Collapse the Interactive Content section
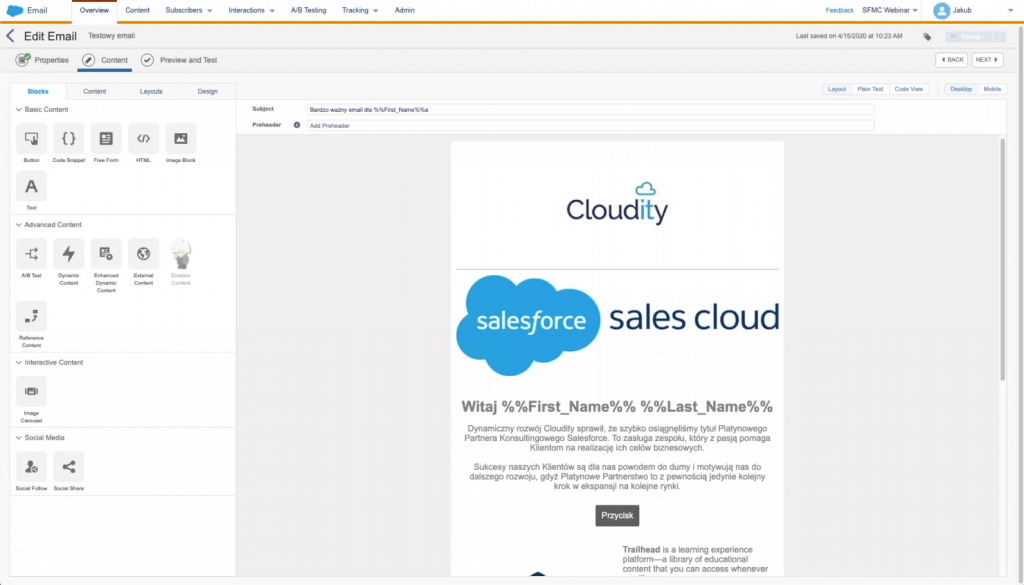The width and height of the screenshot is (1024, 585). (x=18, y=362)
